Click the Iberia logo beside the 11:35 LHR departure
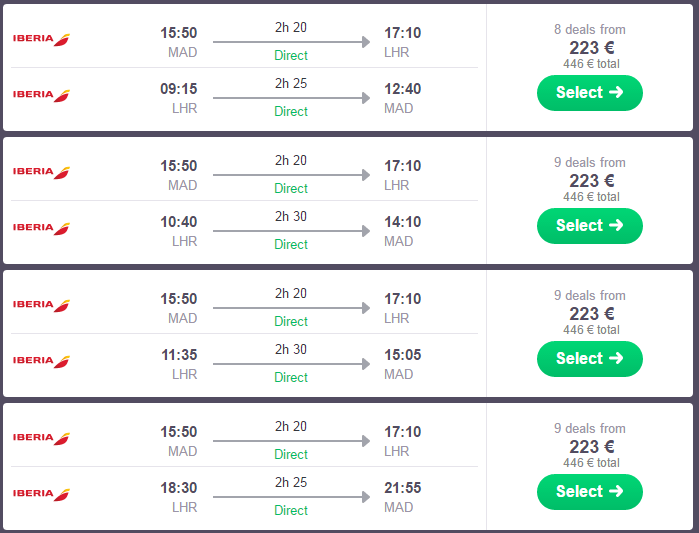699x533 pixels. pos(41,361)
